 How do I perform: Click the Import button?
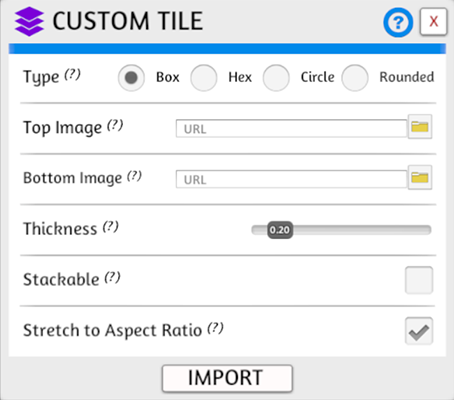(x=227, y=378)
